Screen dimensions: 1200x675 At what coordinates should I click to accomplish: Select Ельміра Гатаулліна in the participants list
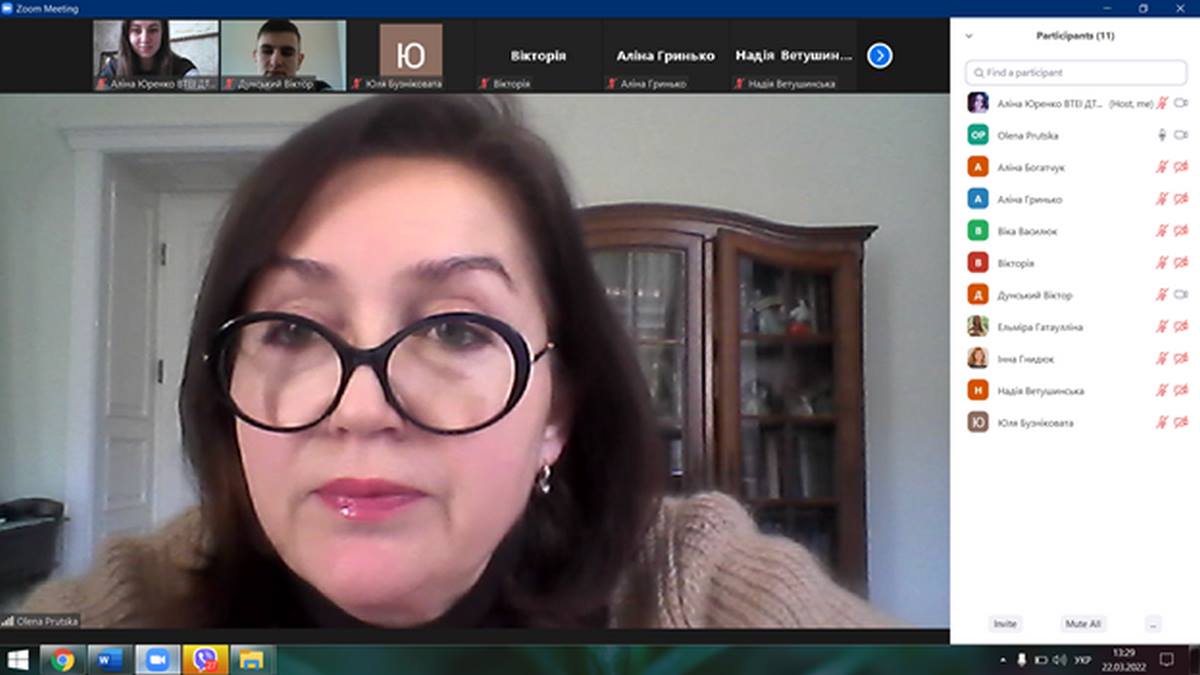coord(1040,327)
